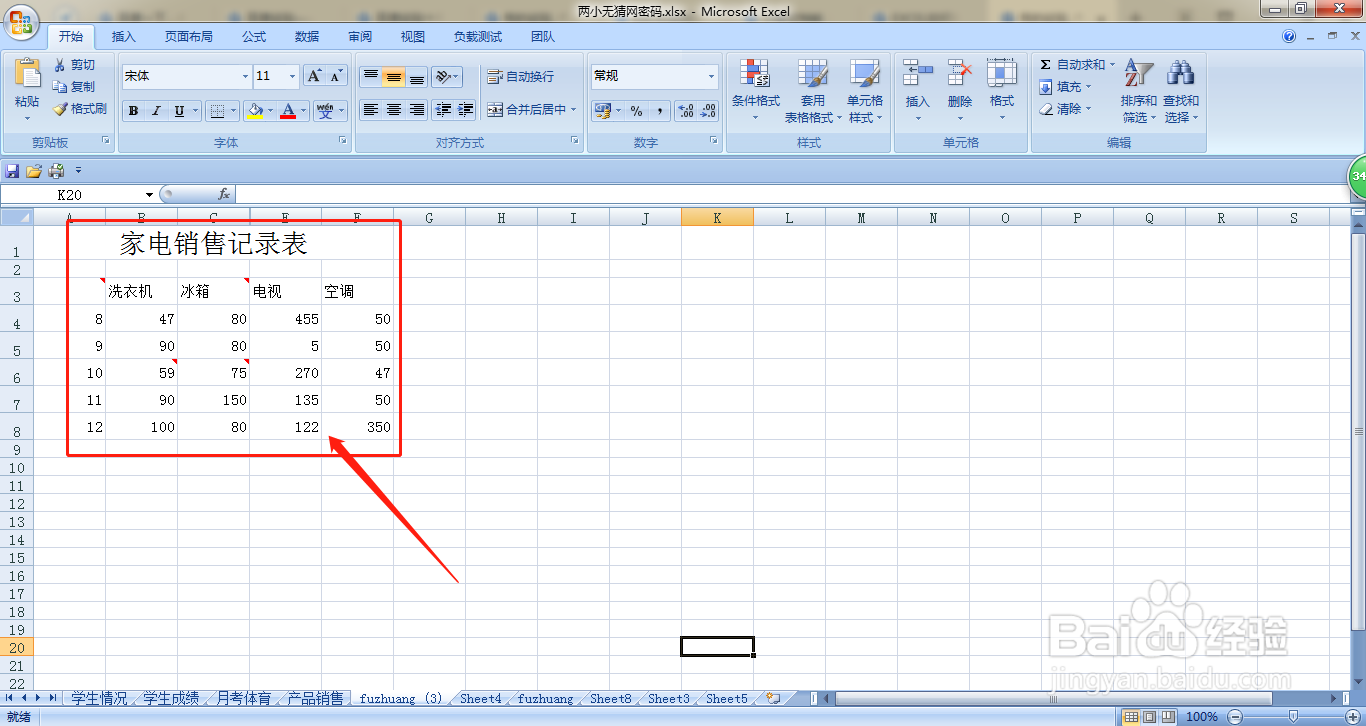The width and height of the screenshot is (1366, 726).
Task: Click the Insert cells (插入) icon
Action: coord(917,73)
